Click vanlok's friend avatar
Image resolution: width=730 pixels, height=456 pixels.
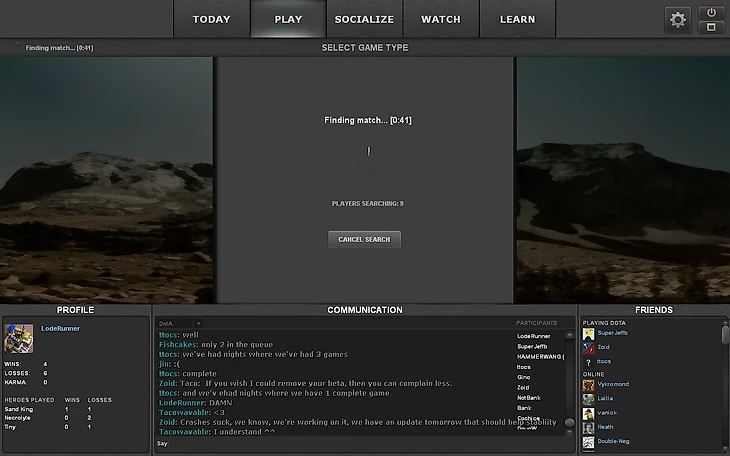point(589,412)
